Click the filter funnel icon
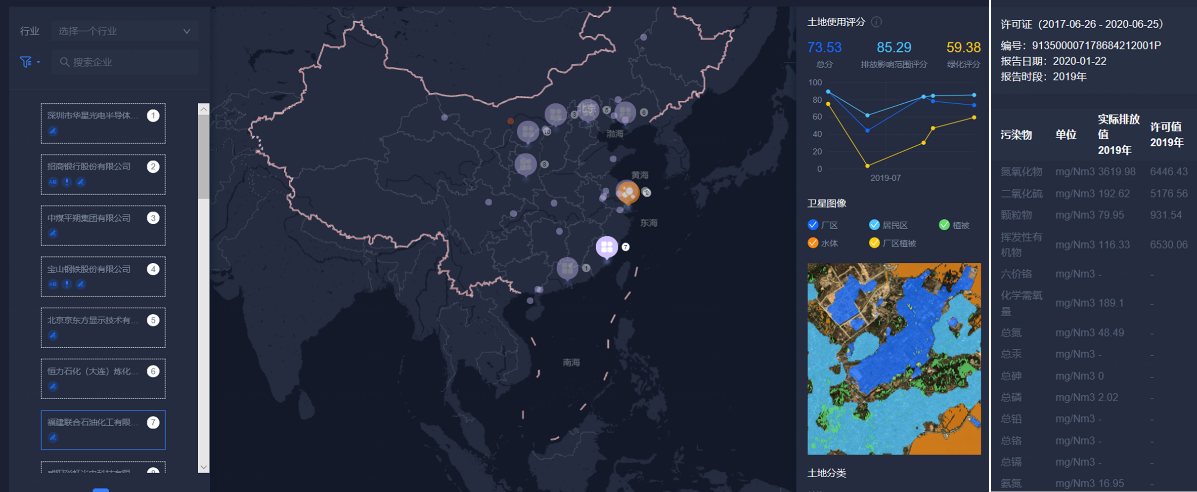The width and height of the screenshot is (1197, 492). click(x=26, y=62)
